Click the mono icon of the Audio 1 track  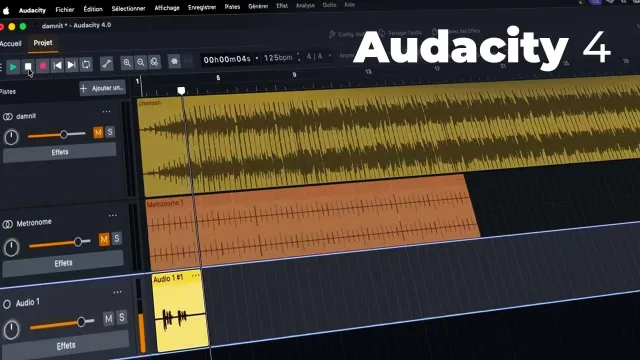(x=7, y=304)
